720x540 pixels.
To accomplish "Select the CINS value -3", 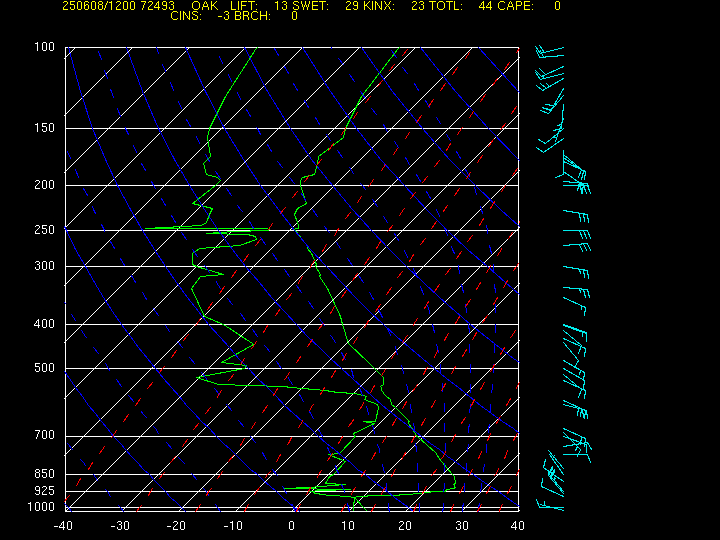I will (225, 16).
